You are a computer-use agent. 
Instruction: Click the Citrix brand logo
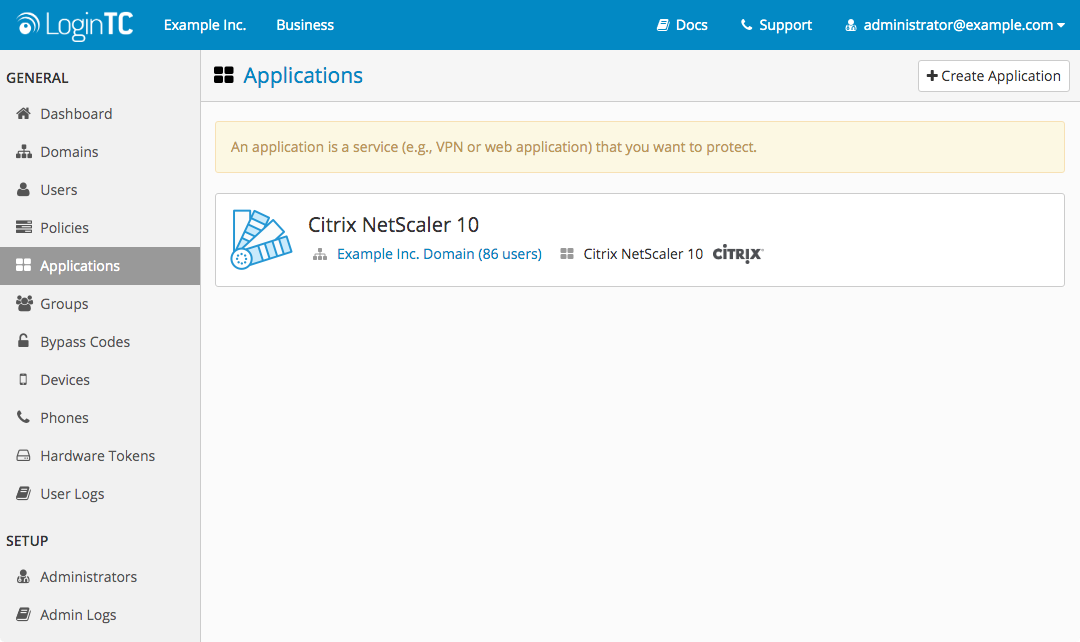click(x=738, y=253)
